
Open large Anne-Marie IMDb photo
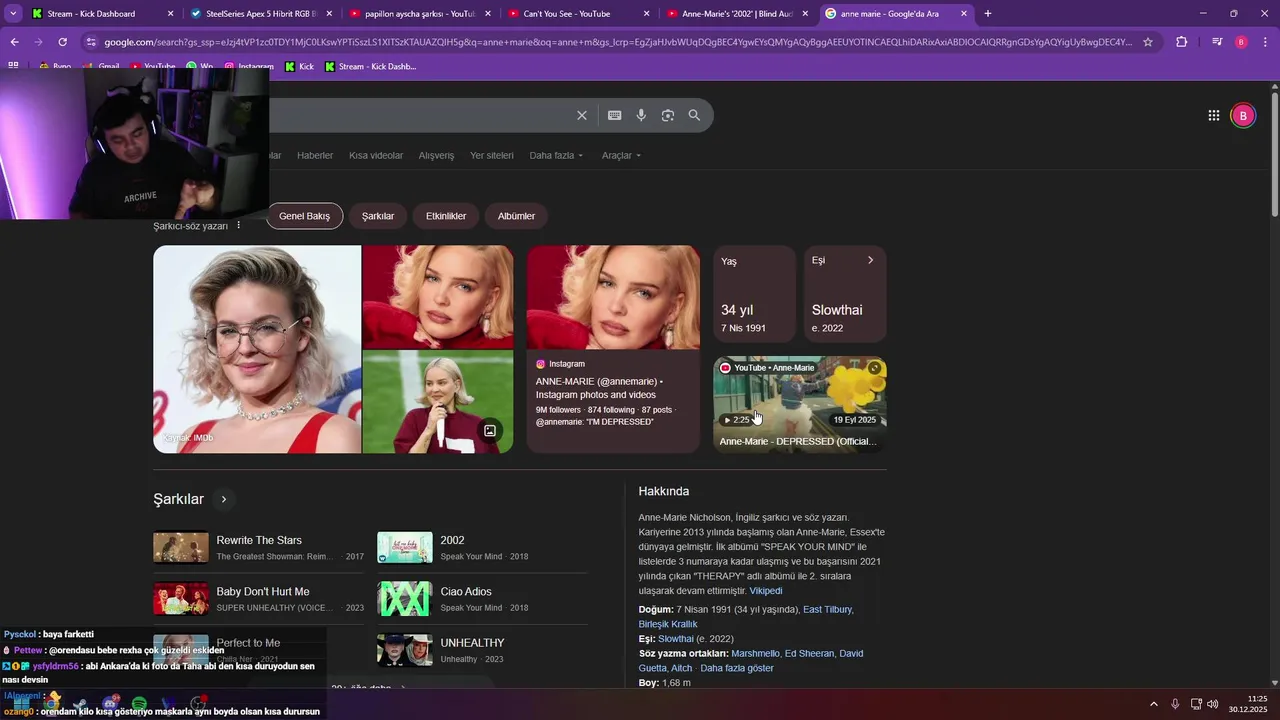pyautogui.click(x=257, y=349)
